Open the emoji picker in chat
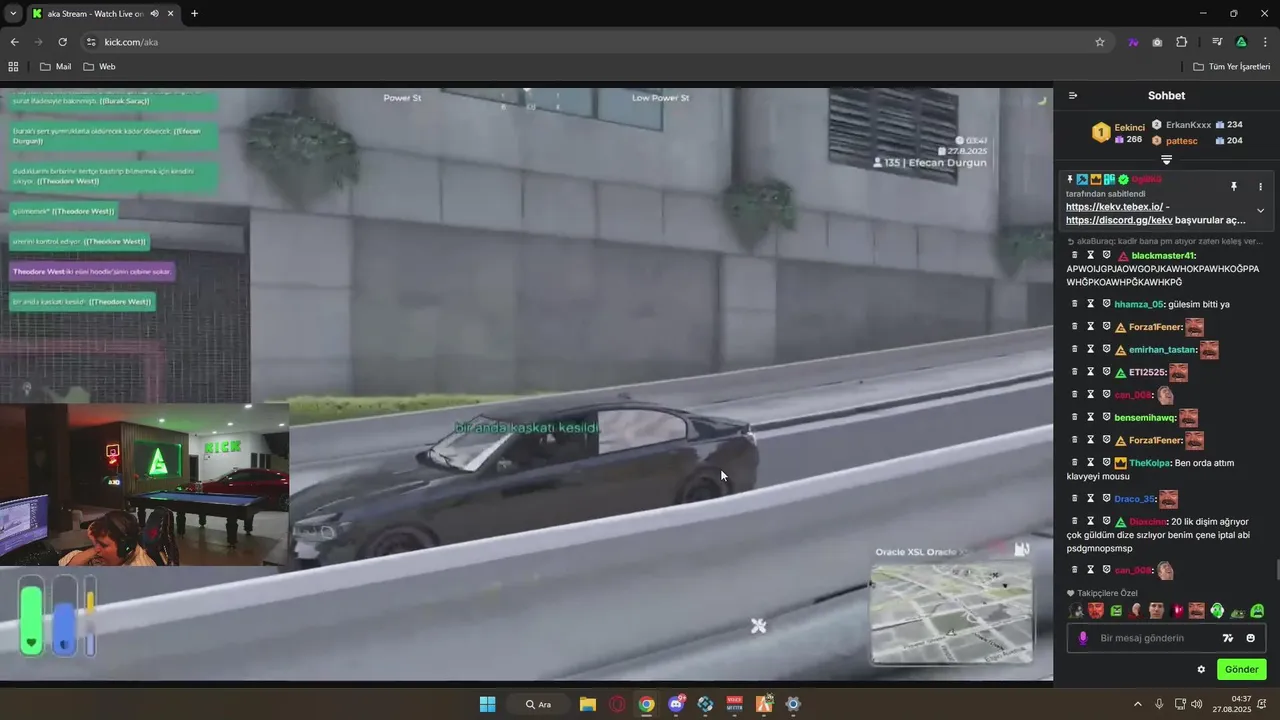This screenshot has width=1280, height=720. [x=1250, y=638]
